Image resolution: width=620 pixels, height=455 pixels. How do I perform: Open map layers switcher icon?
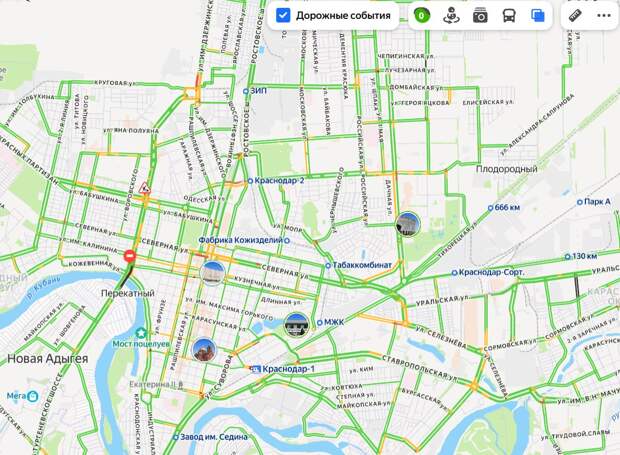tap(538, 16)
